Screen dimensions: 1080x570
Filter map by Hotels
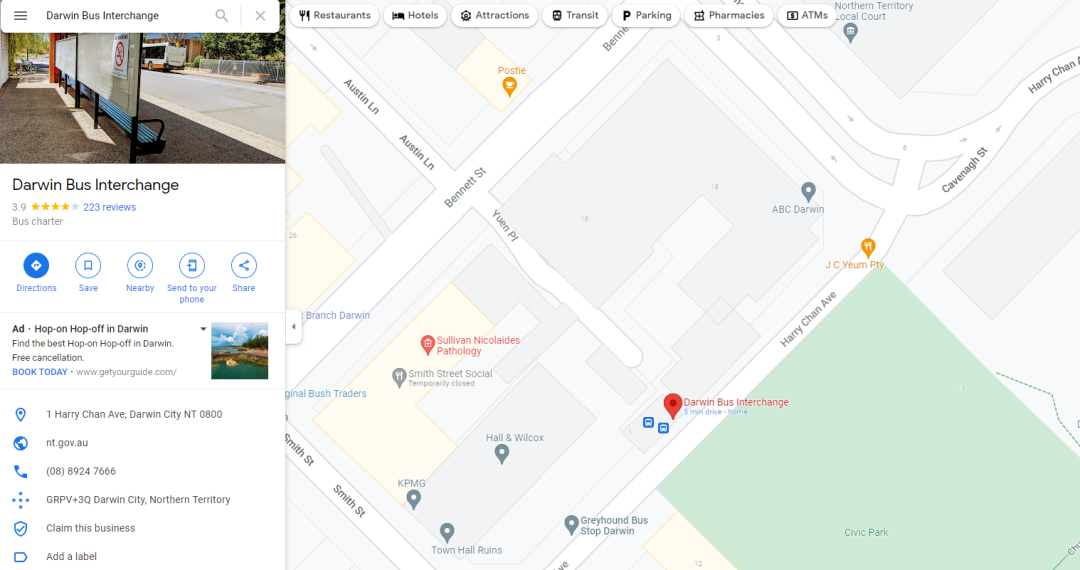415,15
